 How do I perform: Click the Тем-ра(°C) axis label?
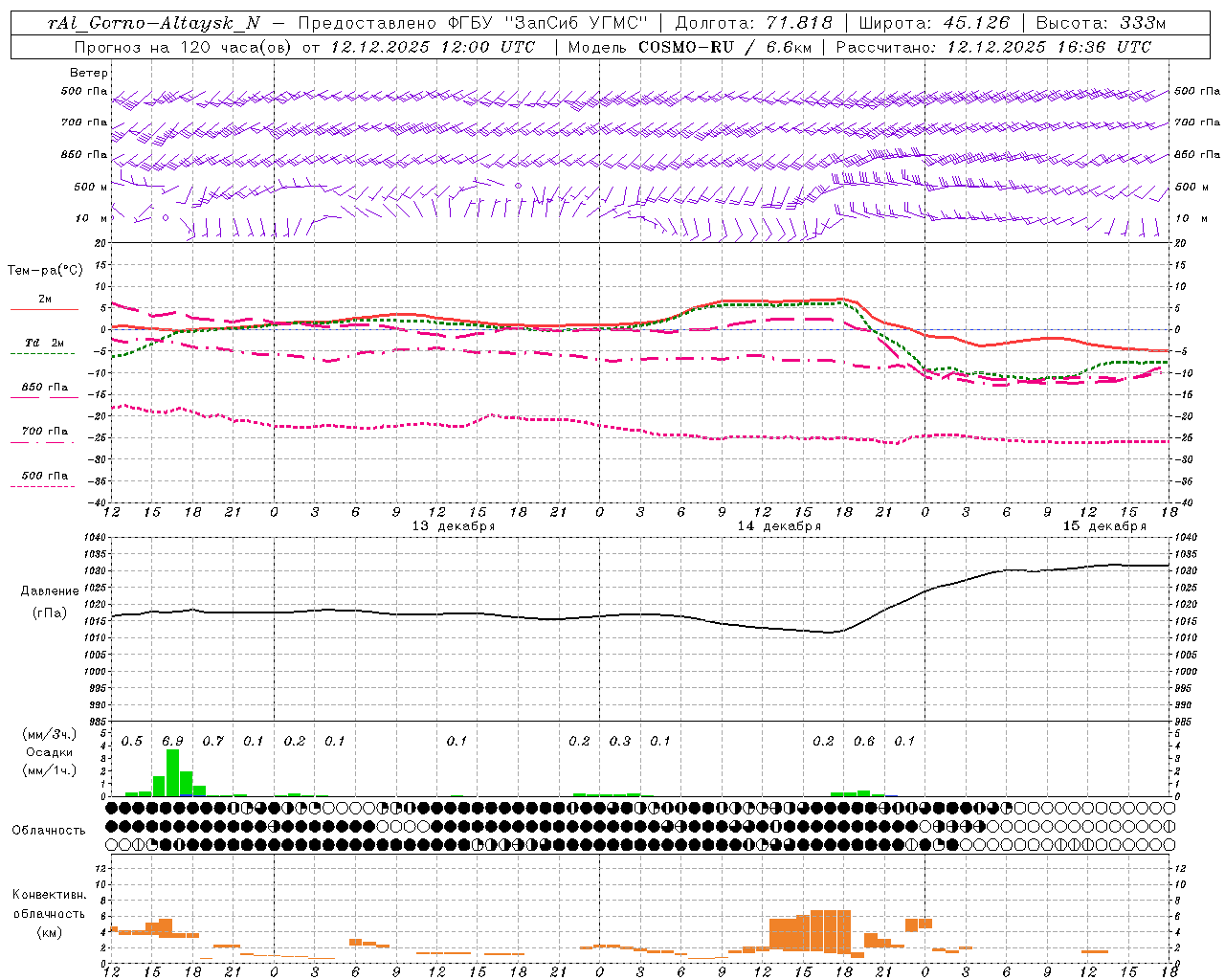pyautogui.click(x=45, y=271)
